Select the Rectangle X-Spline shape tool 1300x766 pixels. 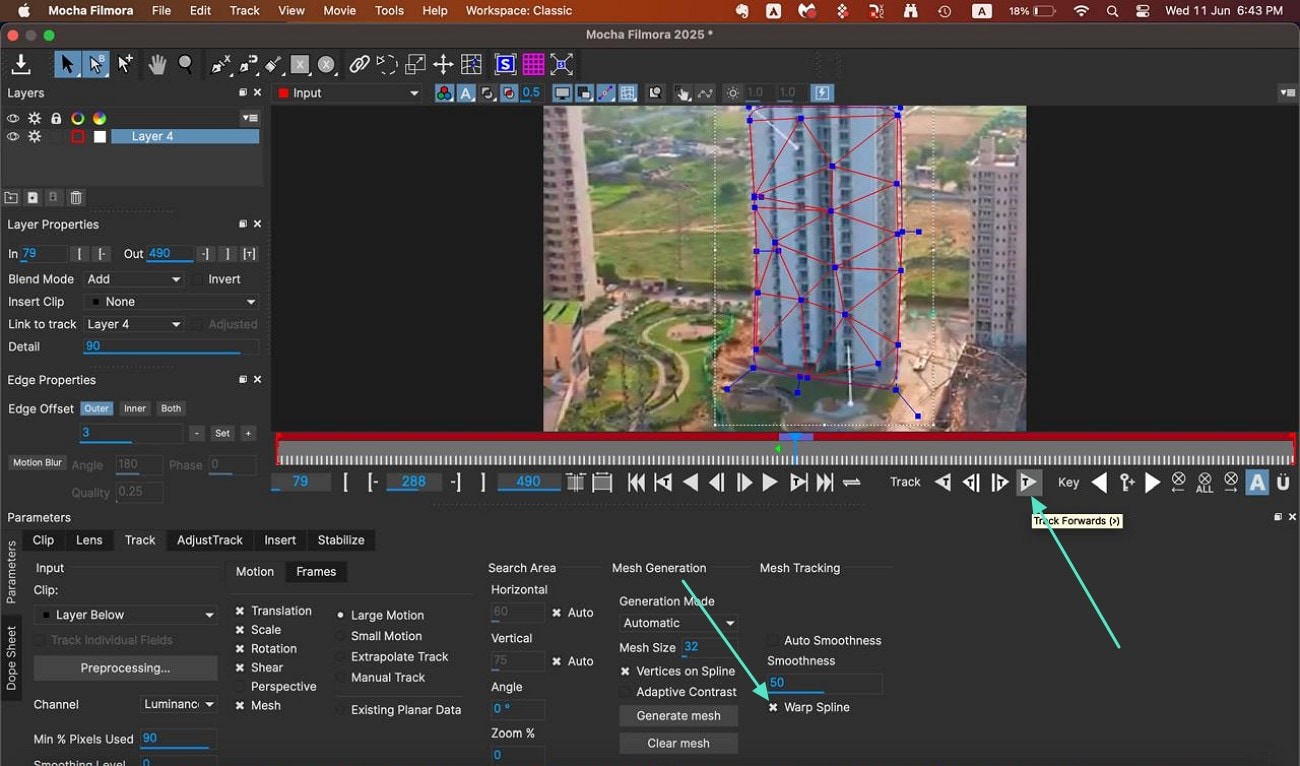click(x=299, y=65)
